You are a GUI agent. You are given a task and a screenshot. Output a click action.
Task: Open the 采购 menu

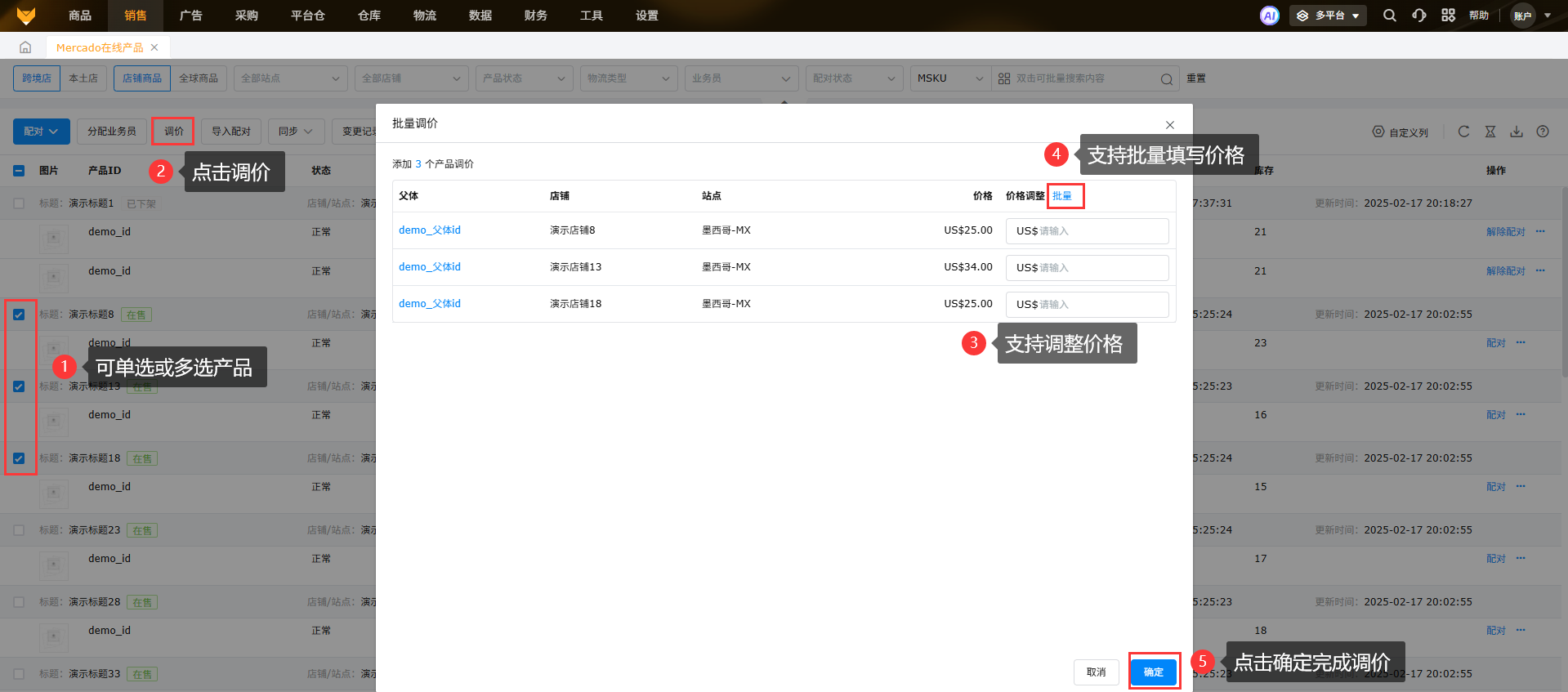tap(247, 16)
